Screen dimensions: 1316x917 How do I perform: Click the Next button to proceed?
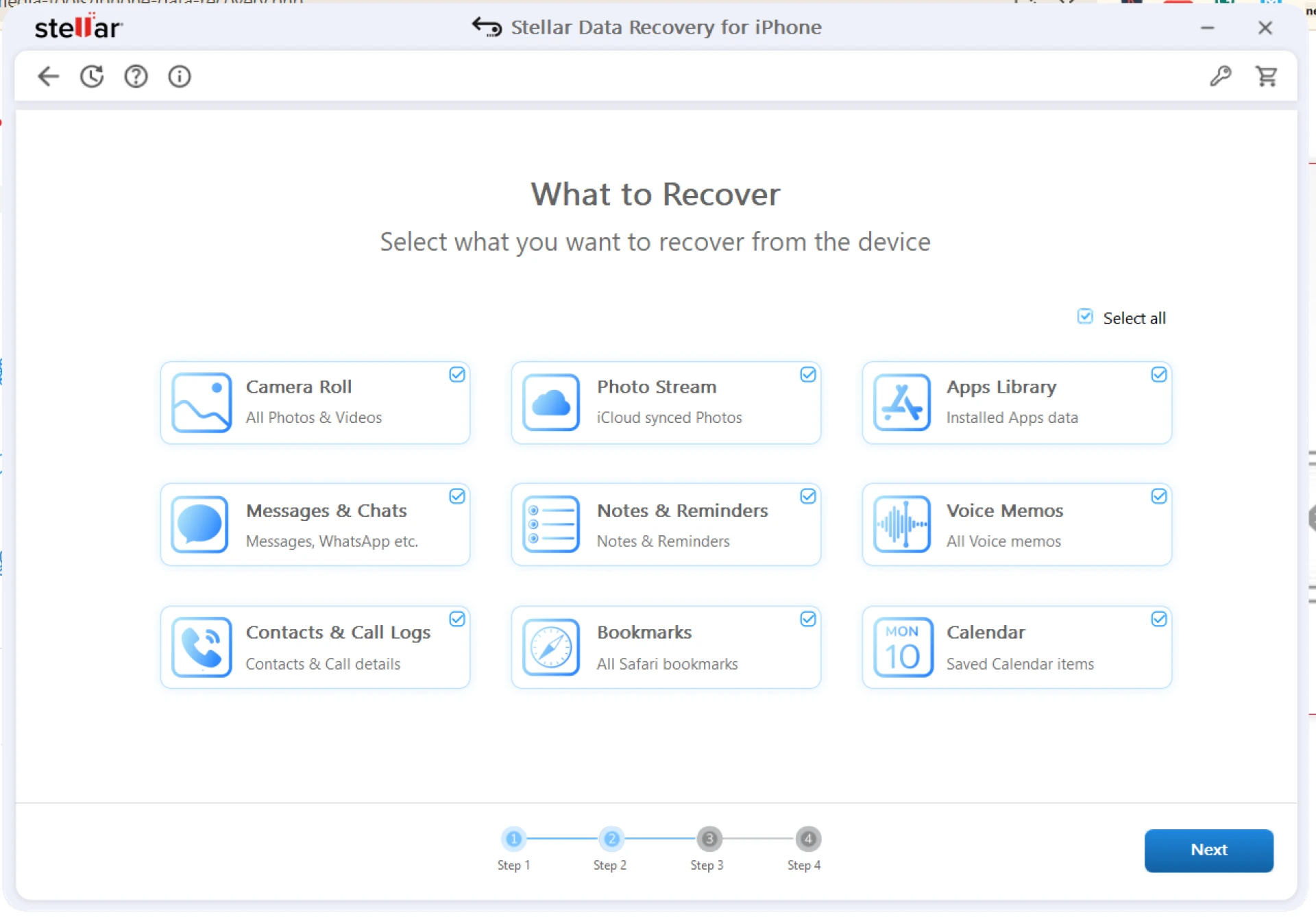(x=1208, y=850)
